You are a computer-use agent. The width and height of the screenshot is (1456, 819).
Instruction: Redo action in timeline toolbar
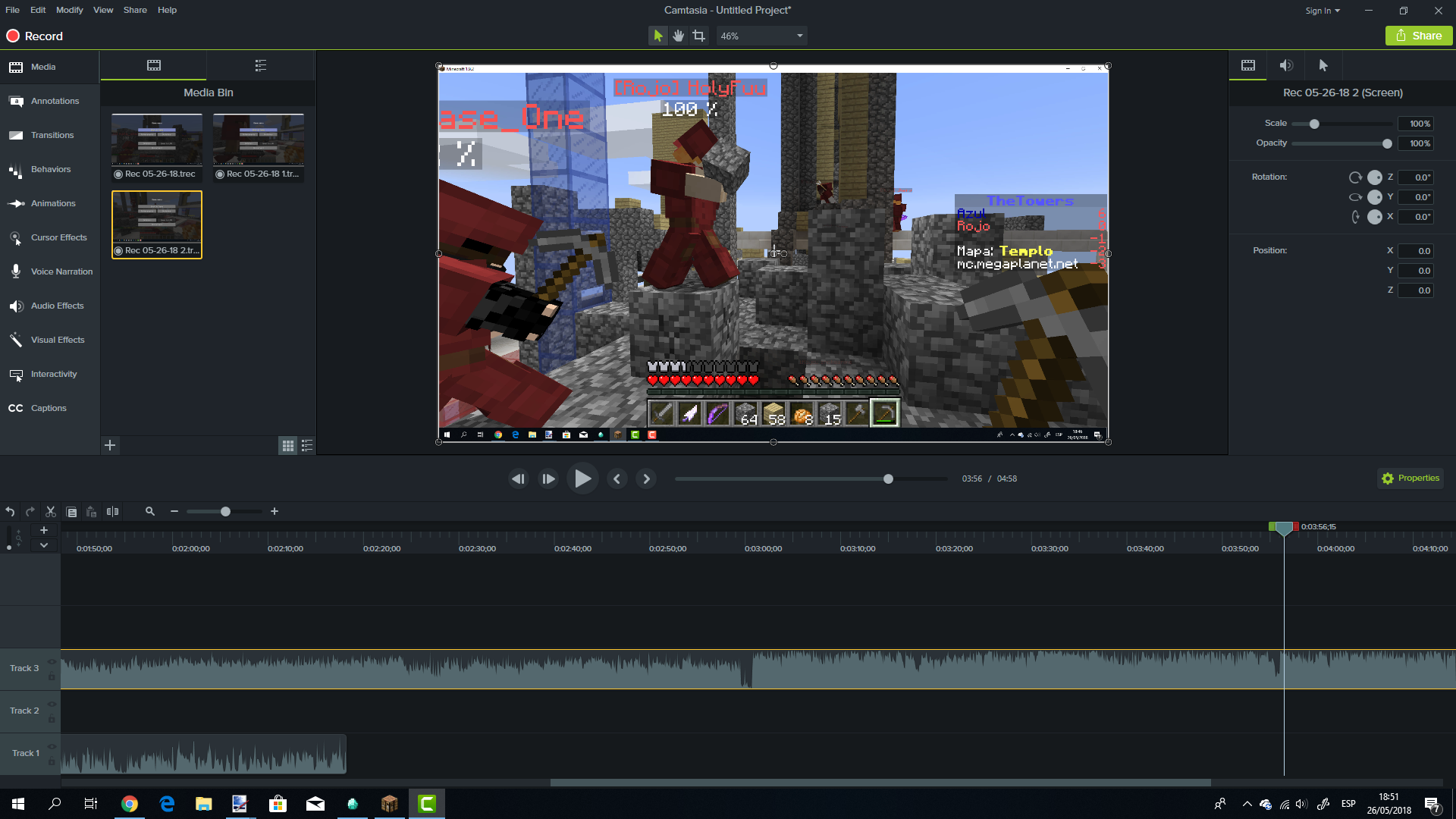(30, 512)
